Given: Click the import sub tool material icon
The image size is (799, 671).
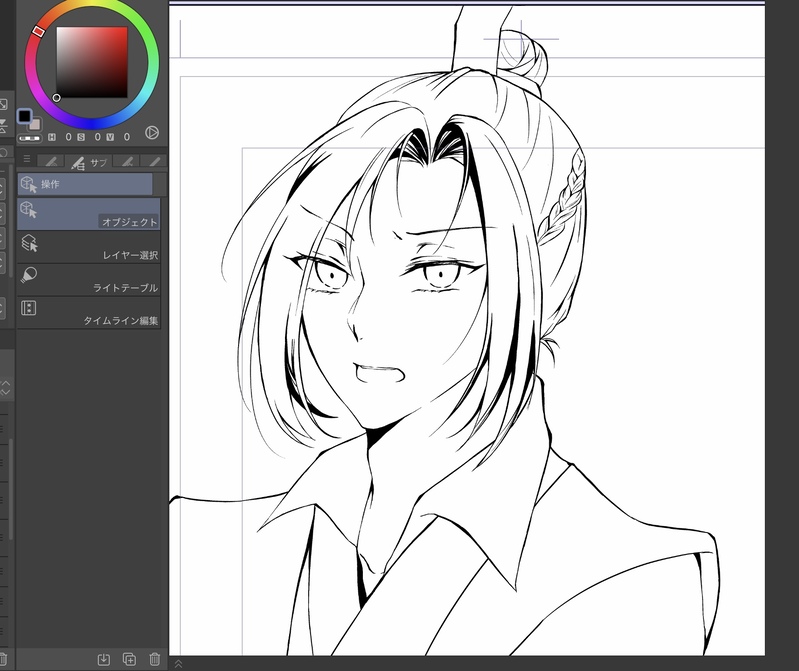Looking at the screenshot, I should pos(104,659).
